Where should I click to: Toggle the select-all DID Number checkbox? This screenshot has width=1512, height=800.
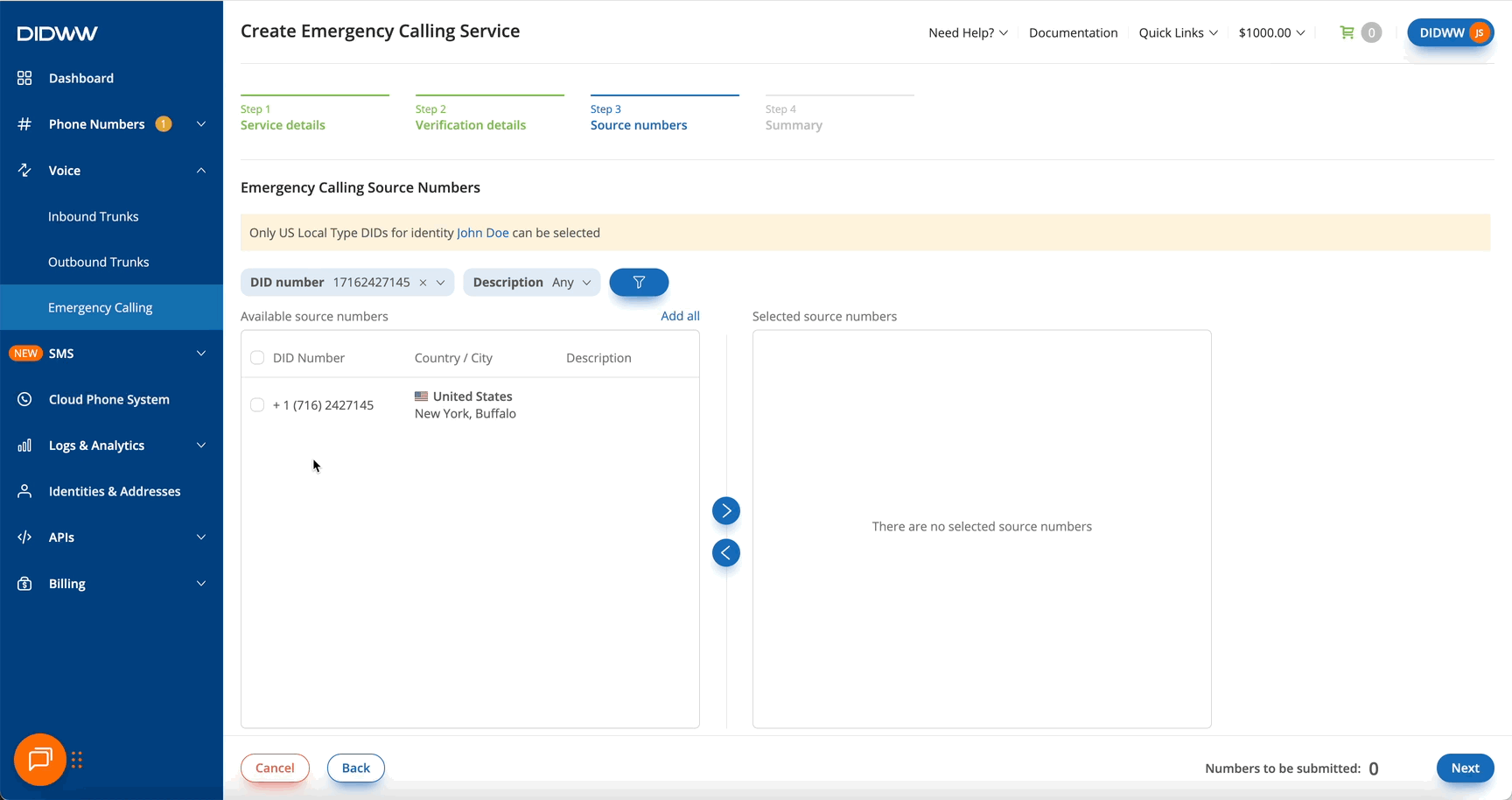tap(257, 358)
